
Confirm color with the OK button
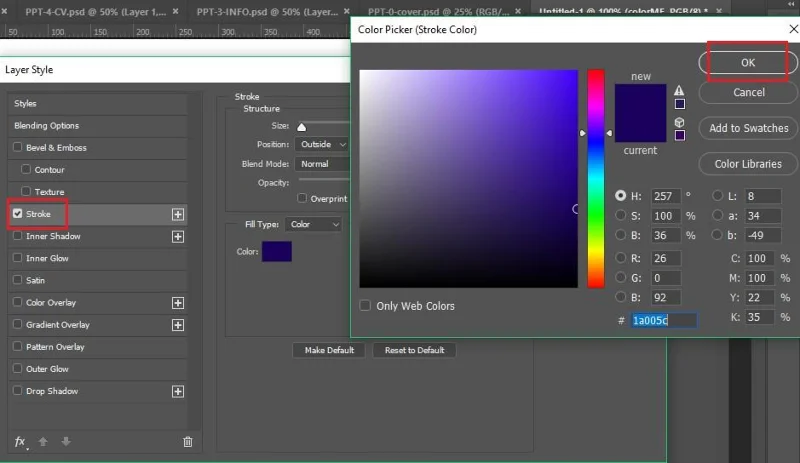[x=747, y=62]
